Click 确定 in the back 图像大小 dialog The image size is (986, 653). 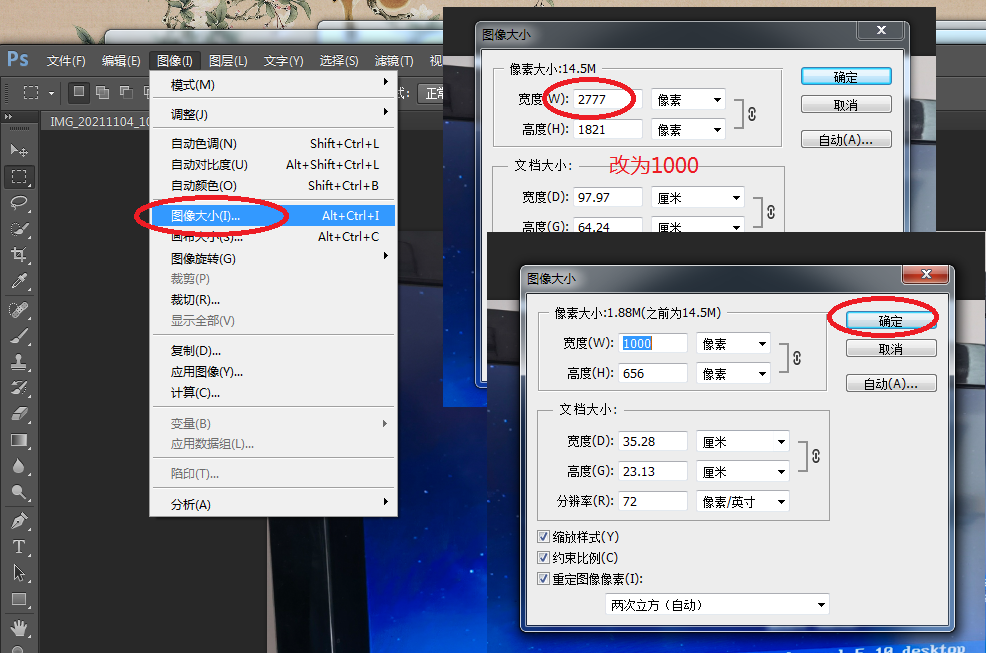click(846, 77)
